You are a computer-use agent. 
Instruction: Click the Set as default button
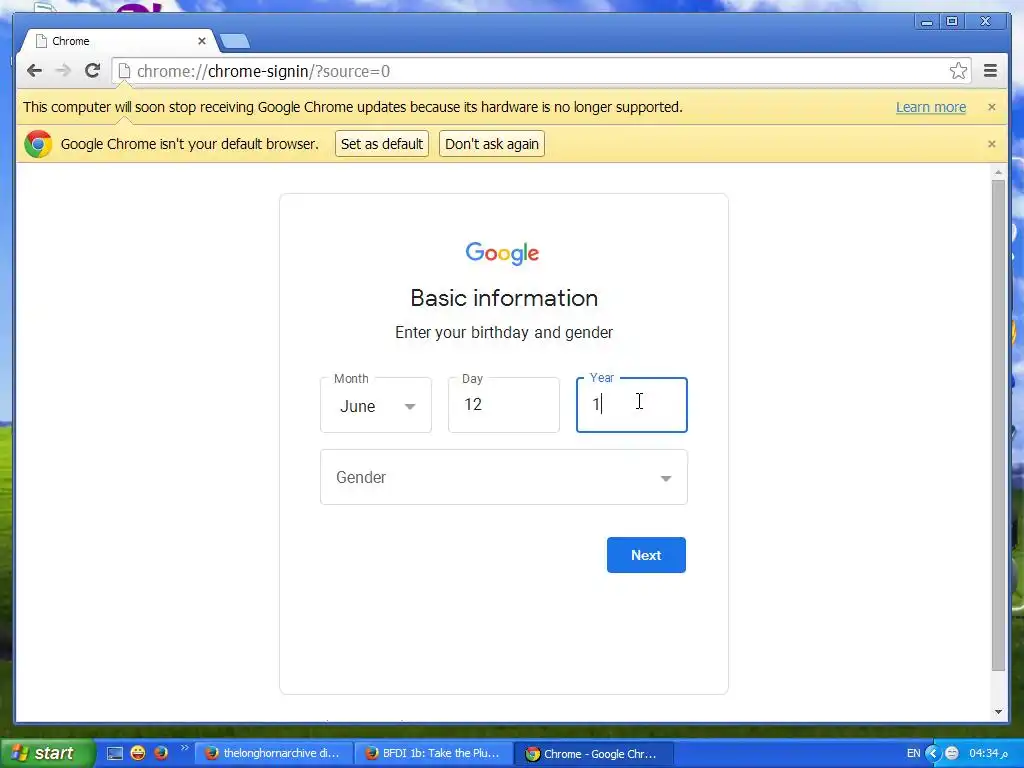click(382, 144)
